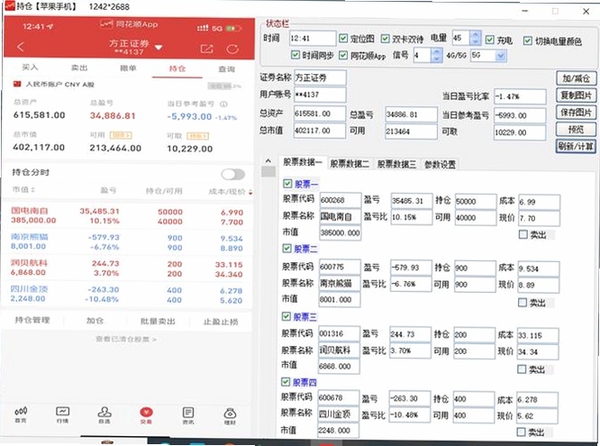
Task: Click the 复制图片 button
Action: click(x=576, y=95)
